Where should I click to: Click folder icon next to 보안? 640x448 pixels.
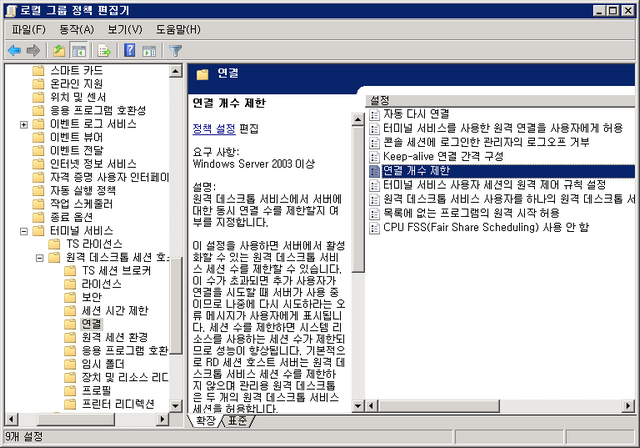[x=70, y=297]
